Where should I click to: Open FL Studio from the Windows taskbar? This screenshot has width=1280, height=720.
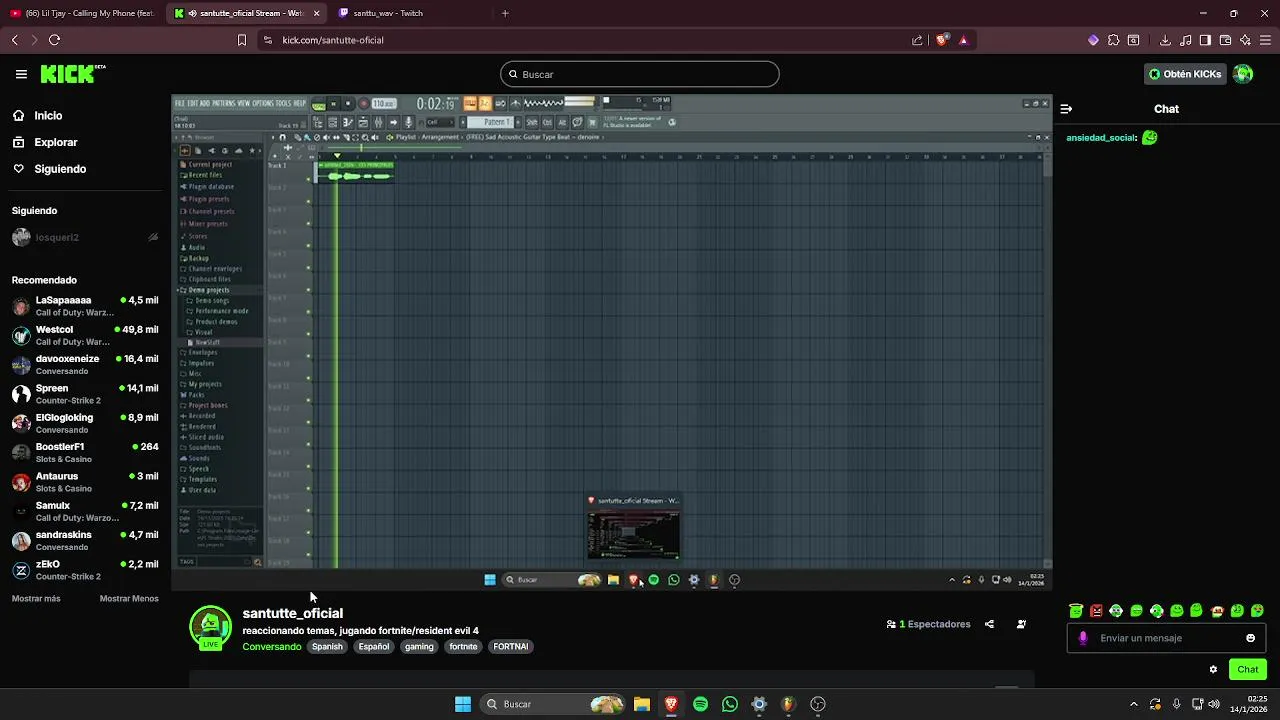tap(788, 704)
